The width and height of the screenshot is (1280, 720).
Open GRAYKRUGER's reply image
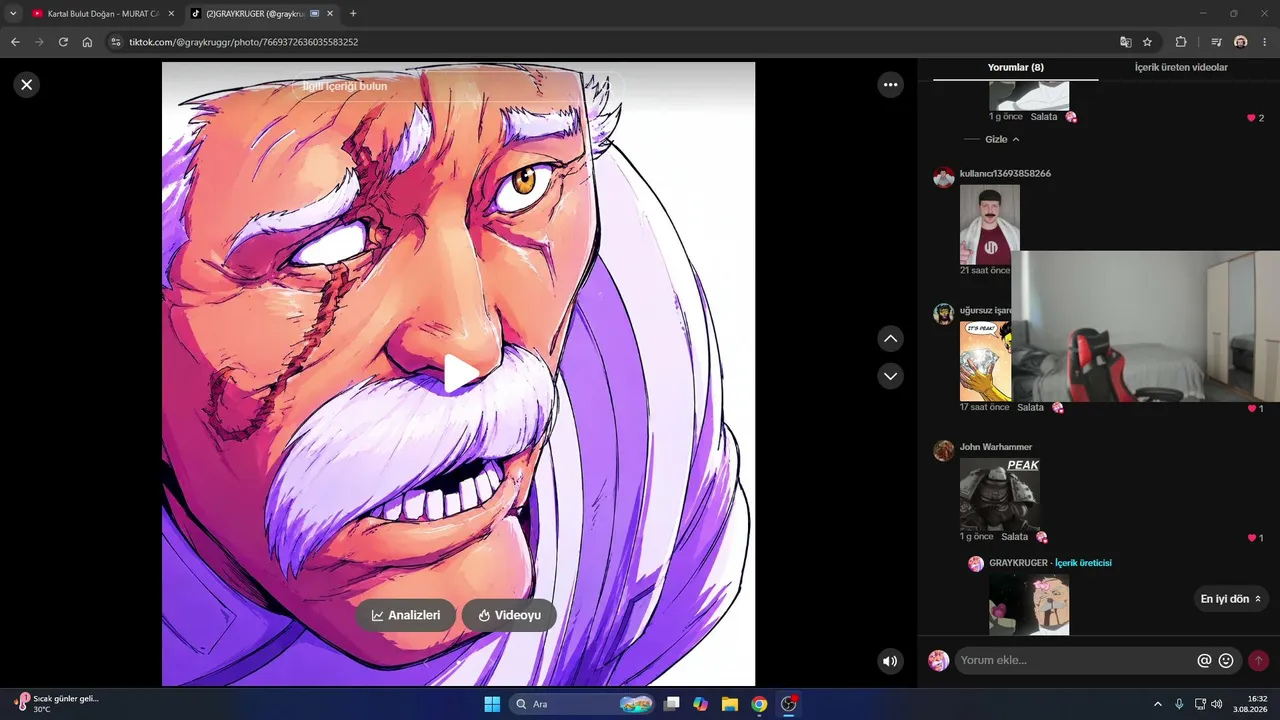pyautogui.click(x=1029, y=604)
